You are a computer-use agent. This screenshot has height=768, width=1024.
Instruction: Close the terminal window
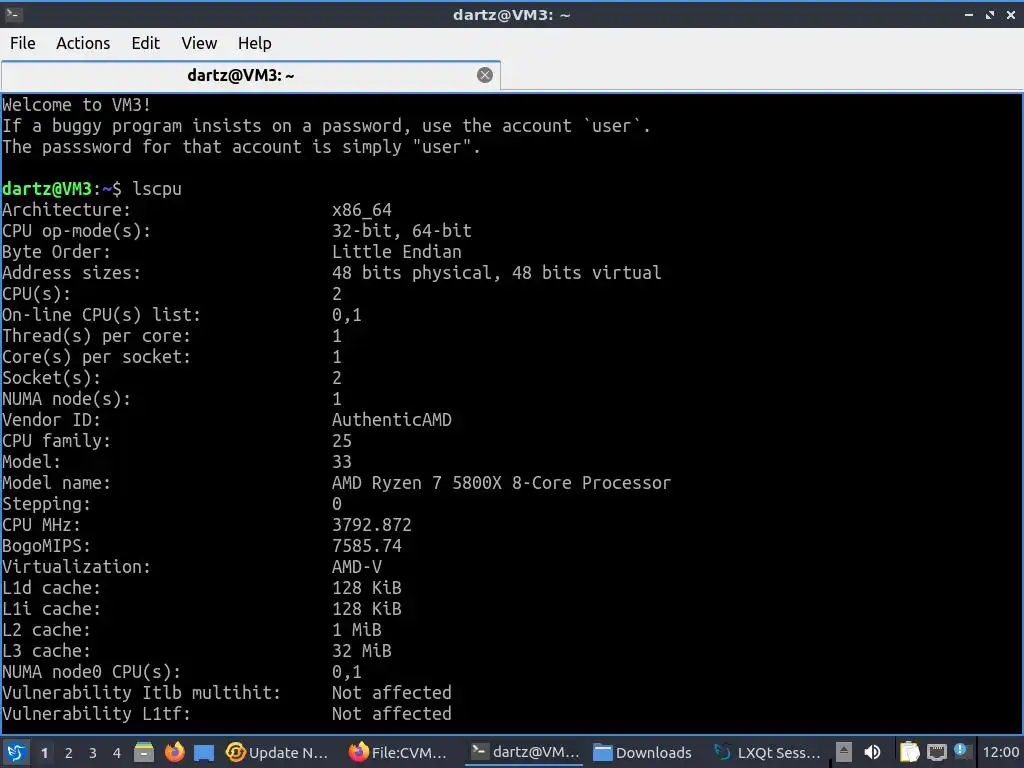[x=1011, y=14]
